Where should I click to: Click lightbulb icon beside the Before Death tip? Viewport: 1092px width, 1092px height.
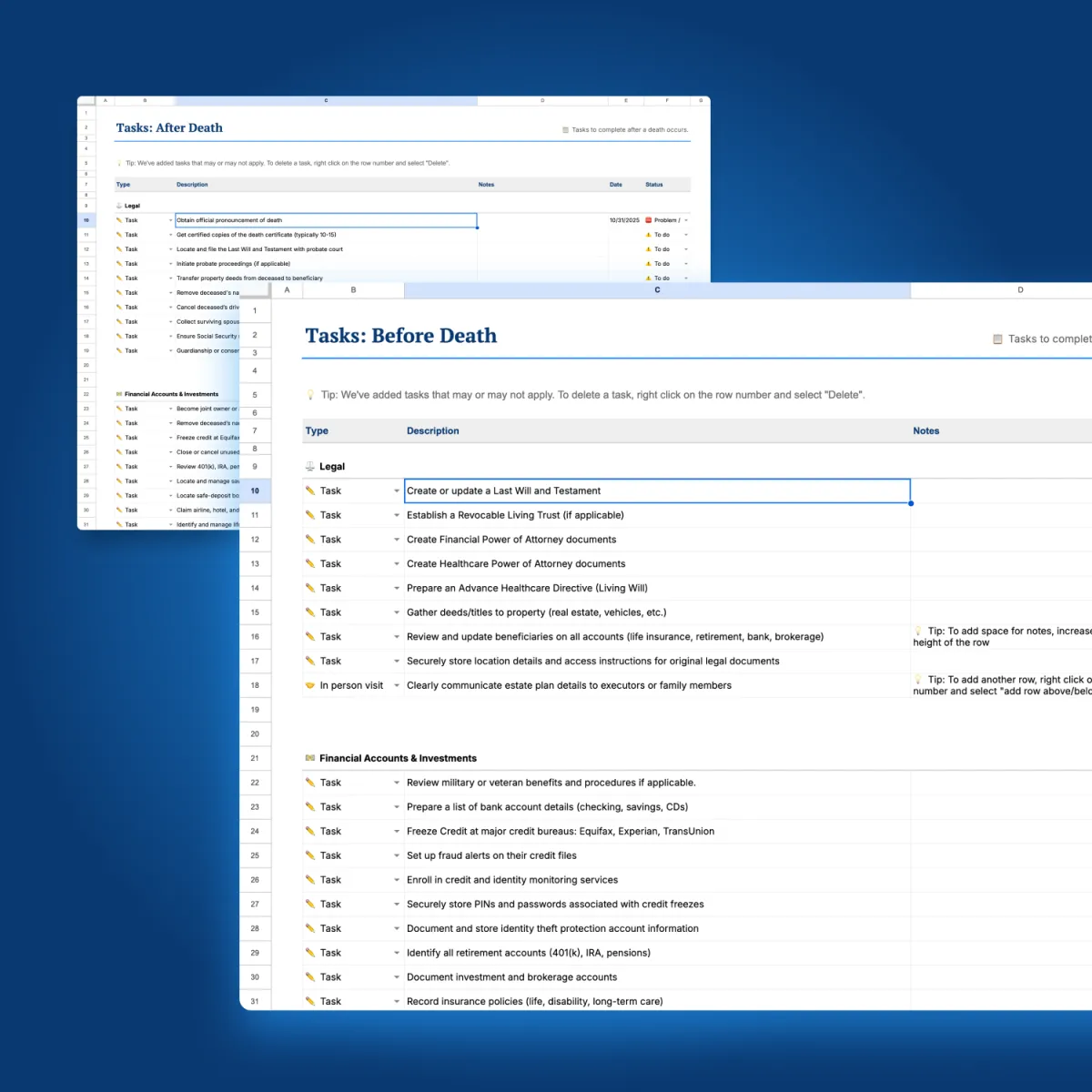pos(311,395)
